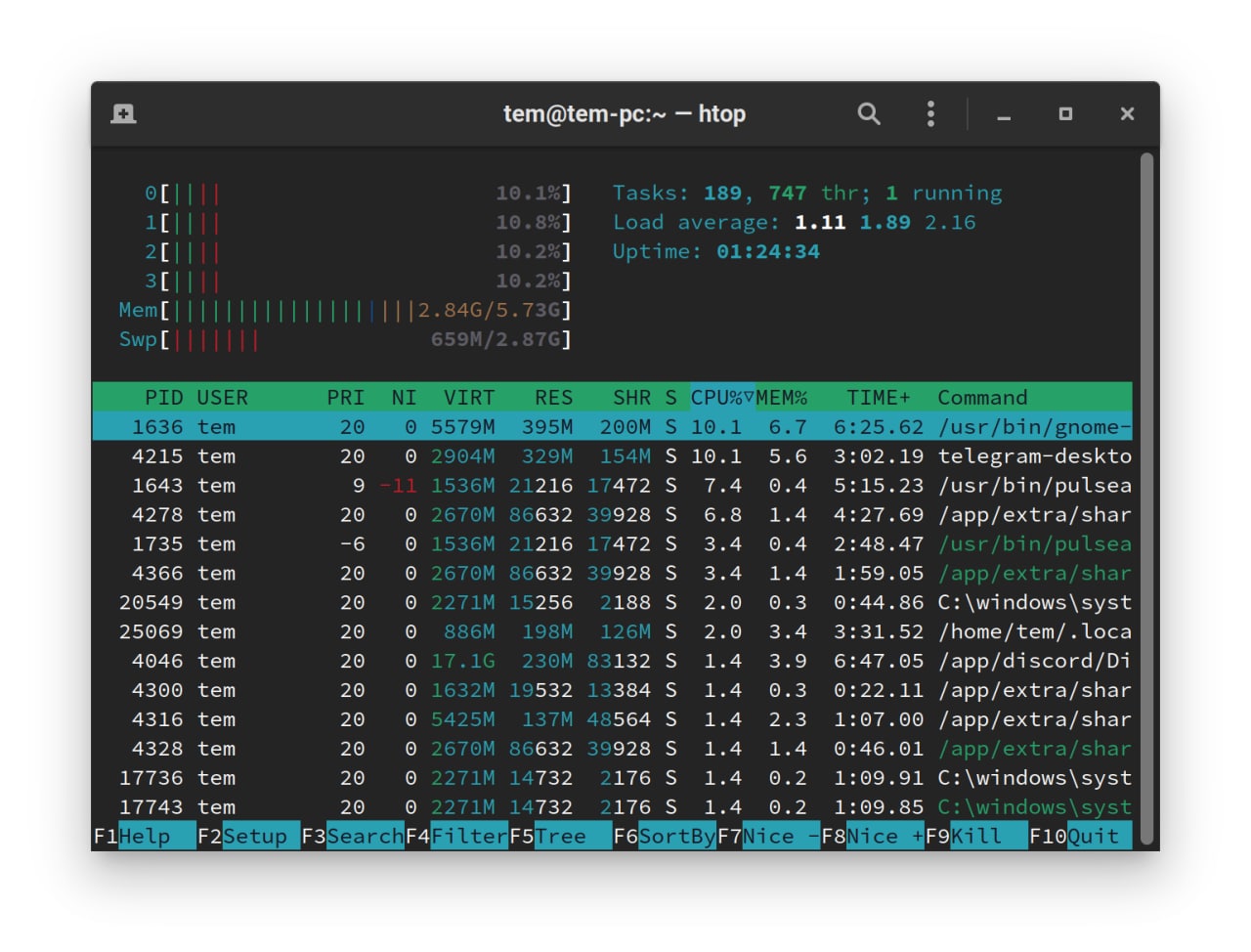Click the Tasks count line

coord(807,194)
